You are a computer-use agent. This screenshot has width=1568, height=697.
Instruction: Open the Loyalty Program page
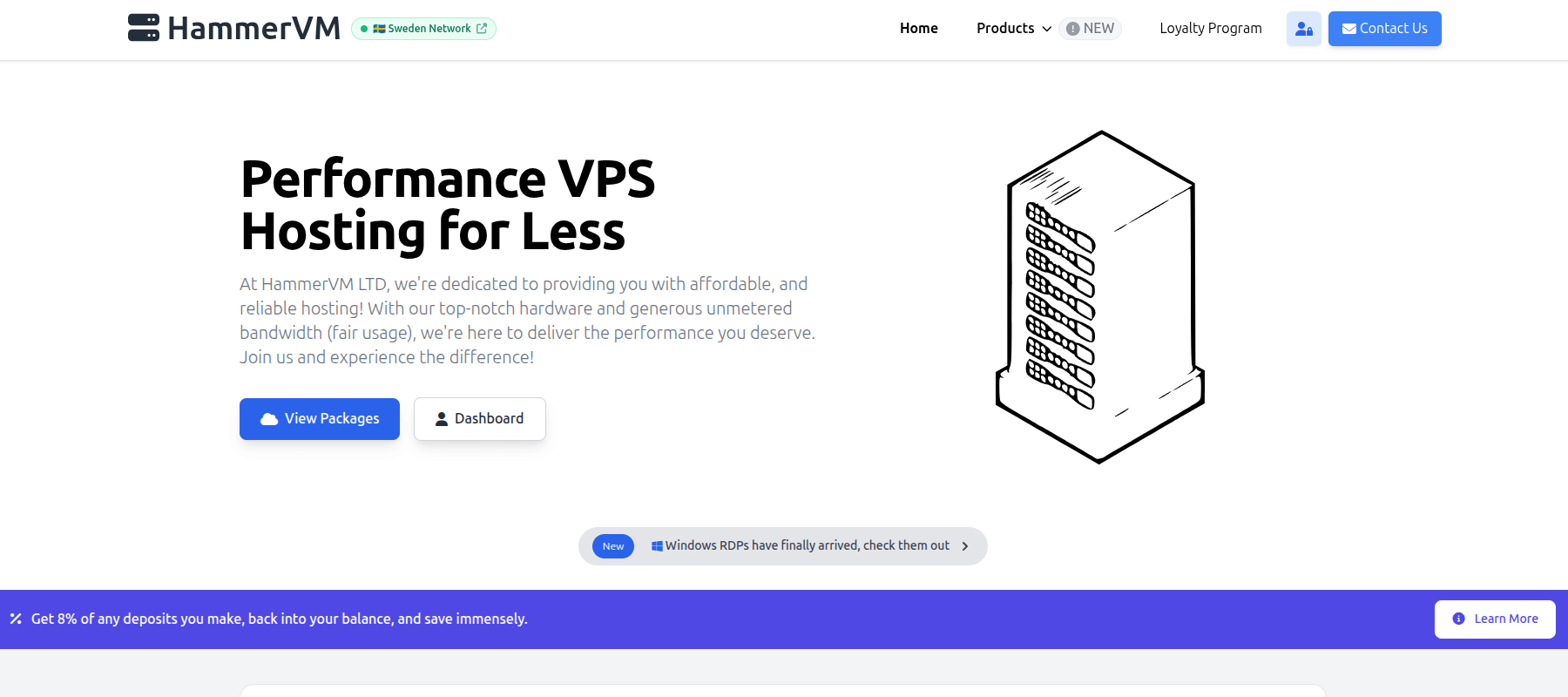pos(1210,29)
